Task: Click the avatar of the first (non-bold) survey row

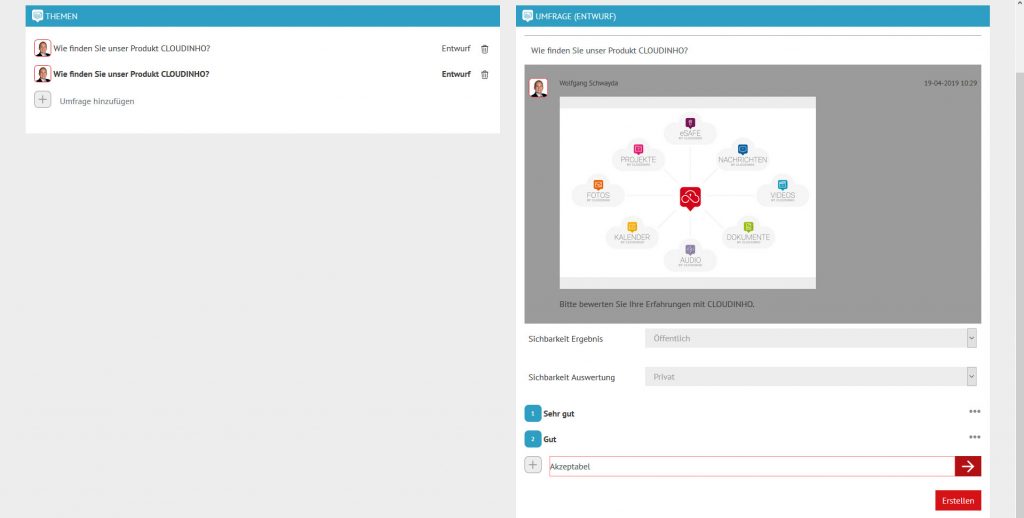Action: 42,48
